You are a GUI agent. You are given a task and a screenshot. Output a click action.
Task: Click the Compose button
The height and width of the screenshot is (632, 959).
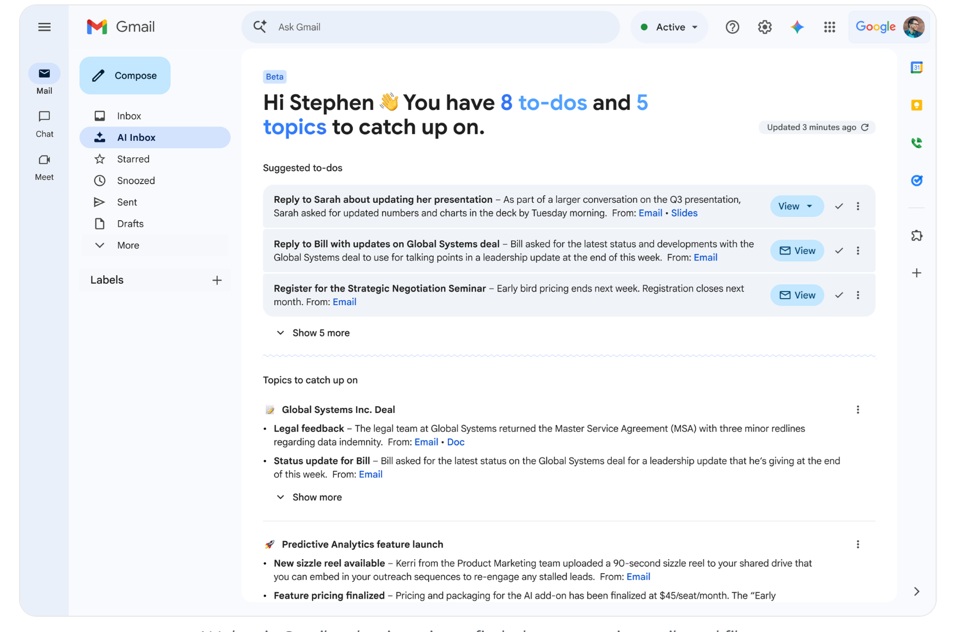click(125, 76)
